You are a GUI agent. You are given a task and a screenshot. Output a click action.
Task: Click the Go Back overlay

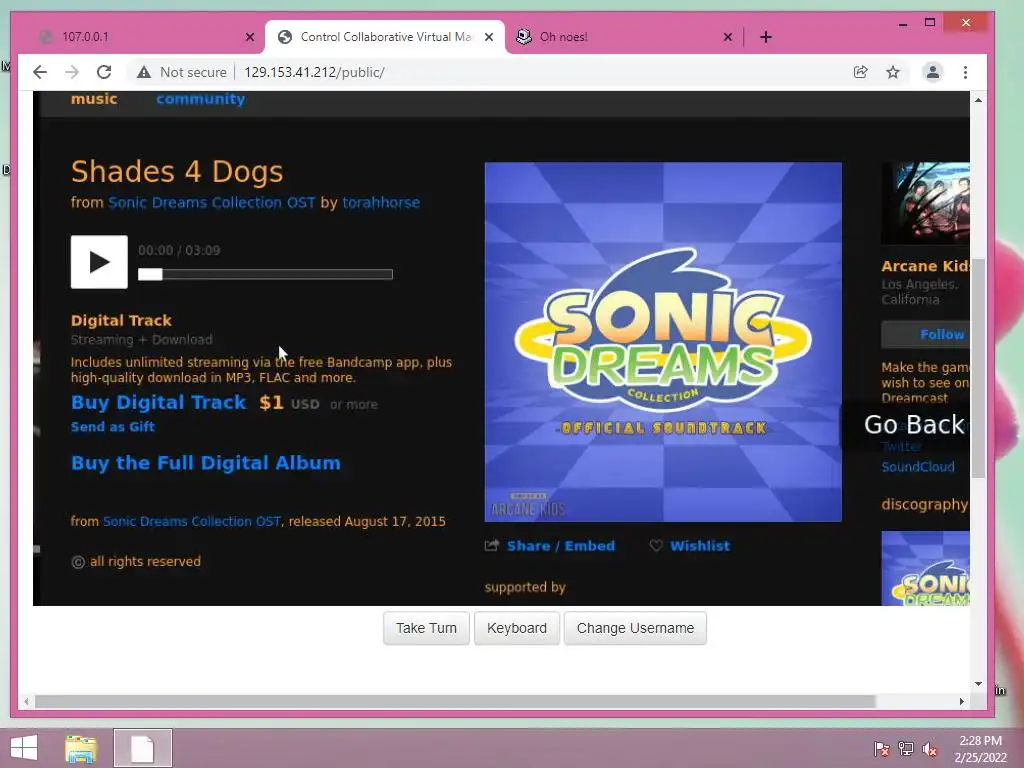[913, 424]
